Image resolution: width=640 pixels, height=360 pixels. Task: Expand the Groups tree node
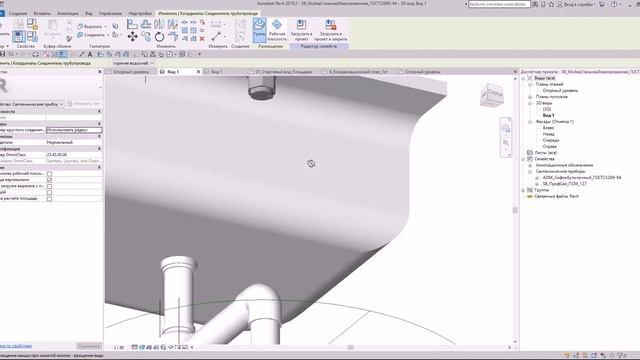coord(524,190)
